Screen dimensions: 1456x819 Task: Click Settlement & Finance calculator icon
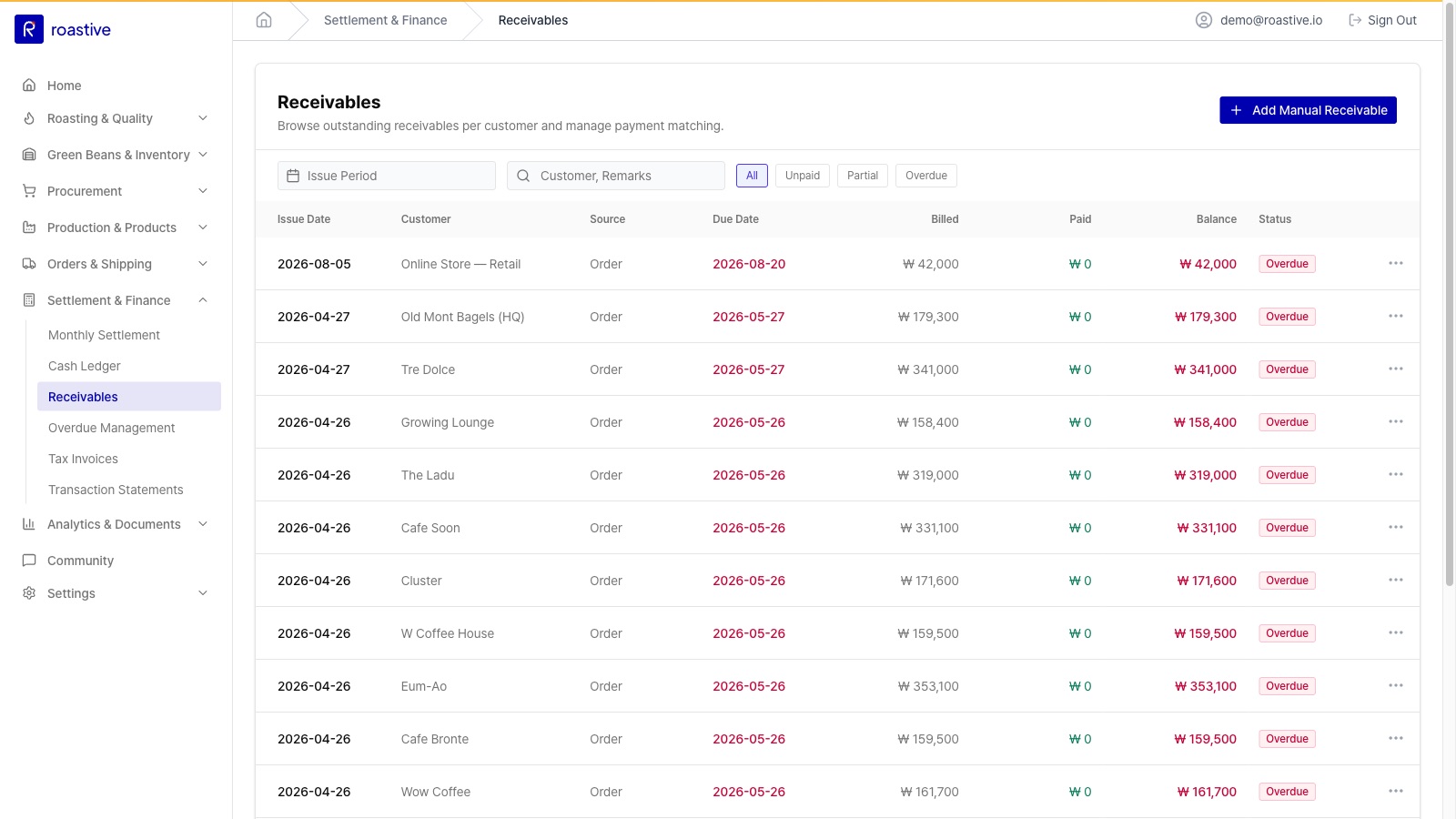click(29, 300)
